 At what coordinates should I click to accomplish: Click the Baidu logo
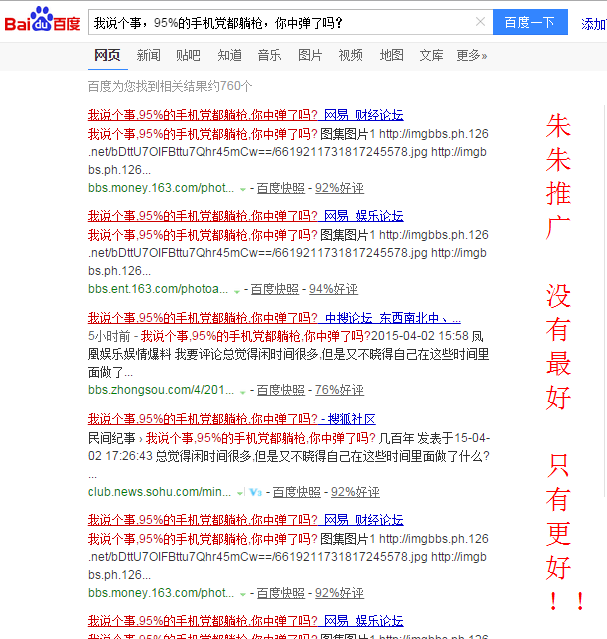click(42, 20)
